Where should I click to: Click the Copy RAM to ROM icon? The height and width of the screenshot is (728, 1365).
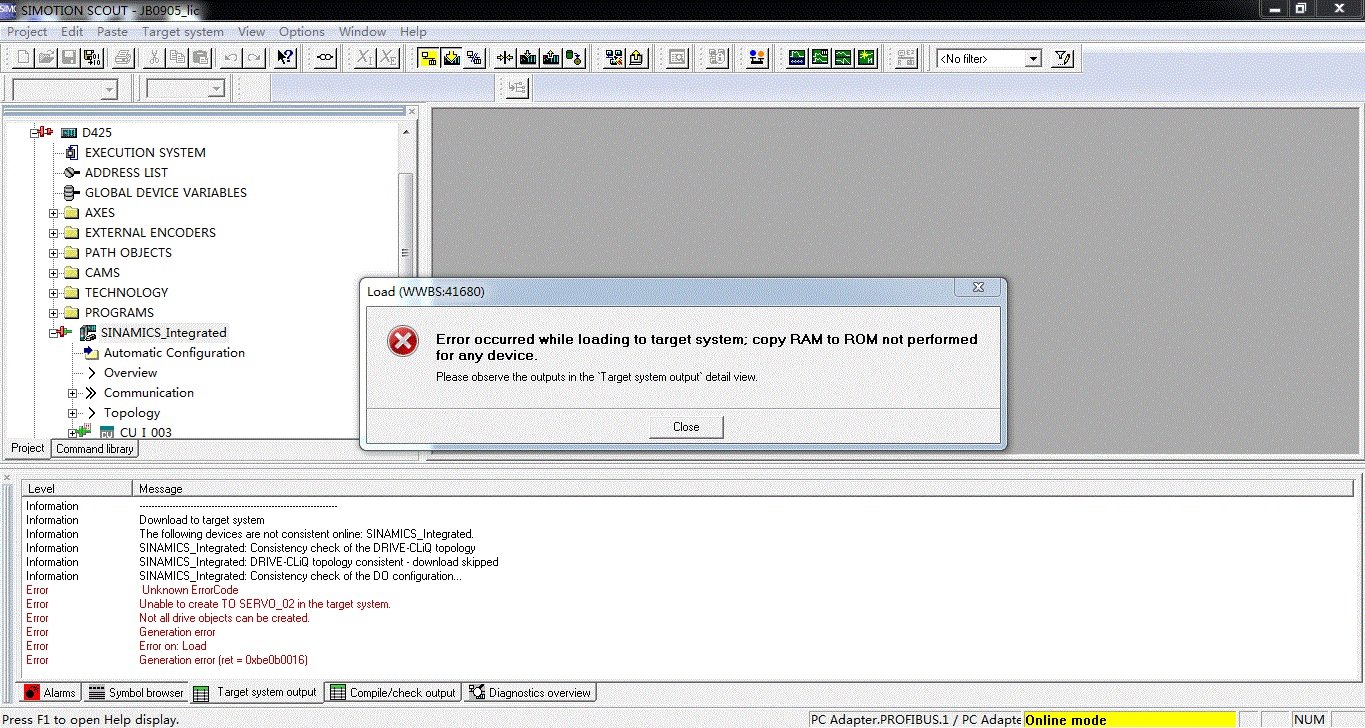coord(574,58)
